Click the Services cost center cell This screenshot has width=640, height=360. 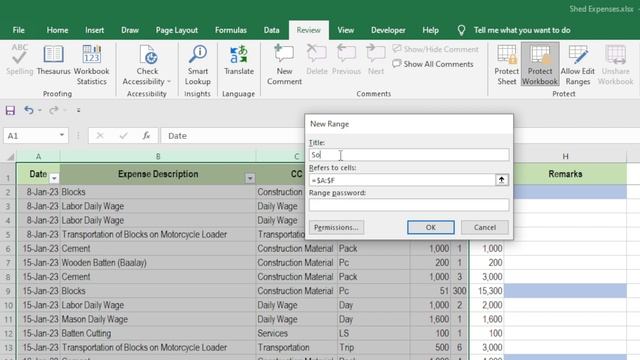(x=297, y=333)
